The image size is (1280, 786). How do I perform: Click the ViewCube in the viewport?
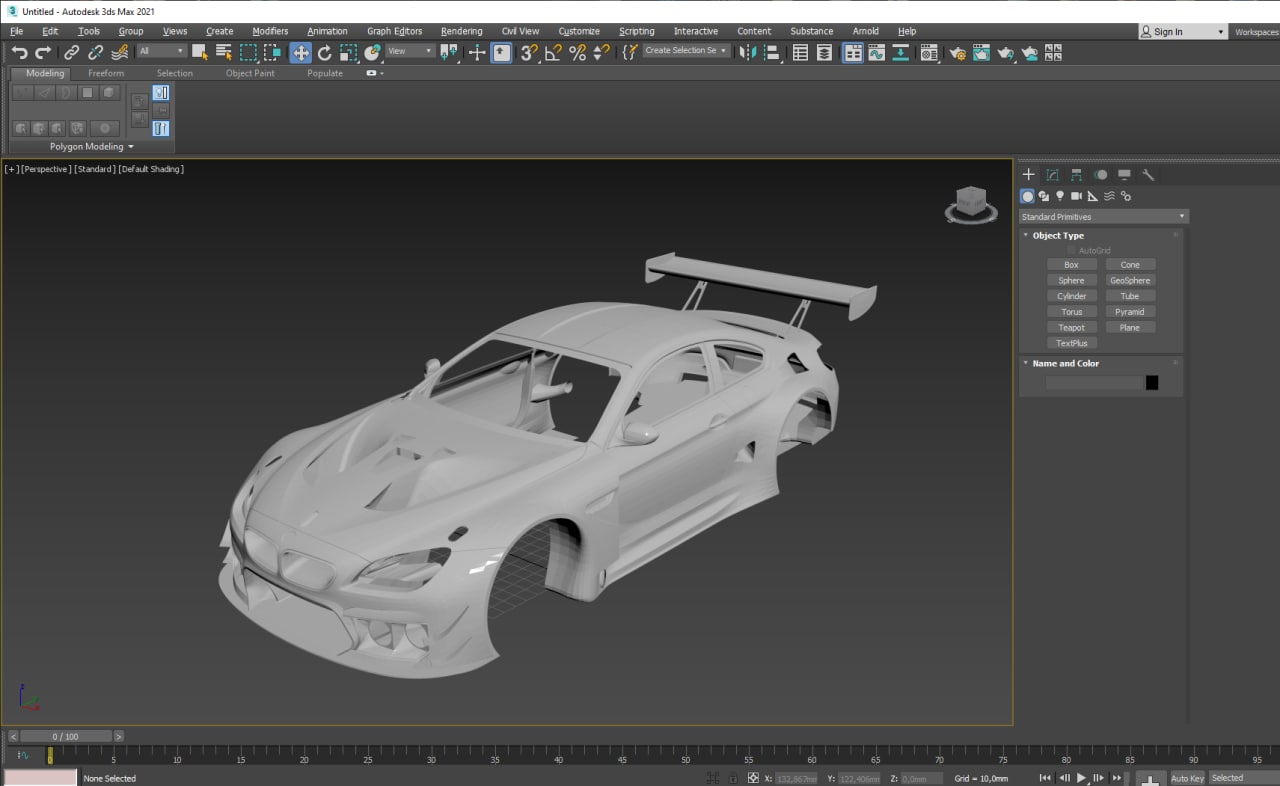pyautogui.click(x=970, y=204)
